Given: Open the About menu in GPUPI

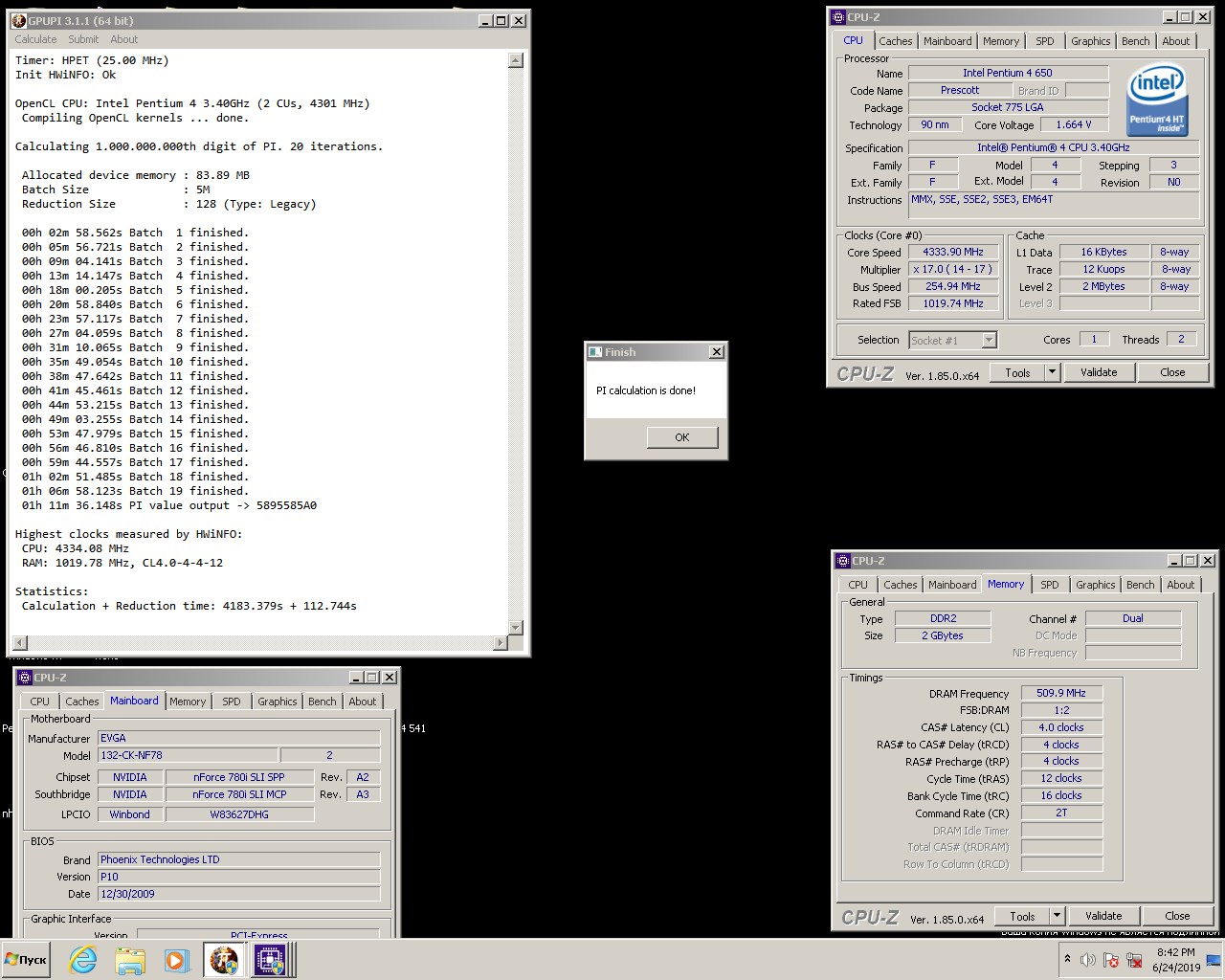Looking at the screenshot, I should 124,39.
